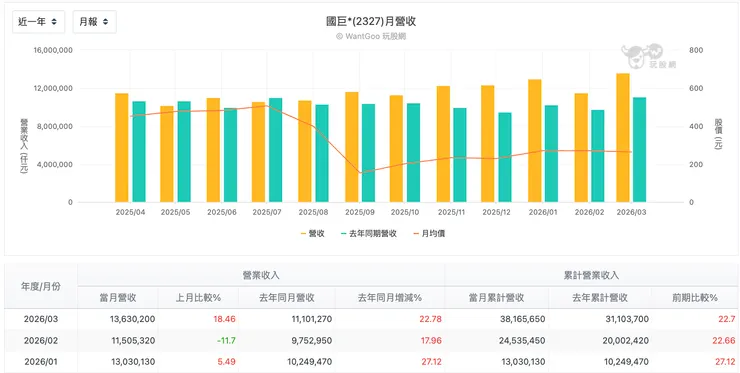Click the 去年同月增減% column header
Image resolution: width=740 pixels, height=373 pixels.
(x=390, y=298)
